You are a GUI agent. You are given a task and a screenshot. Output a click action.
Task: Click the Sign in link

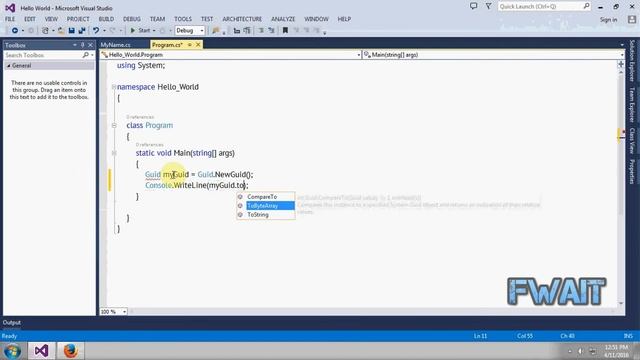pos(608,20)
